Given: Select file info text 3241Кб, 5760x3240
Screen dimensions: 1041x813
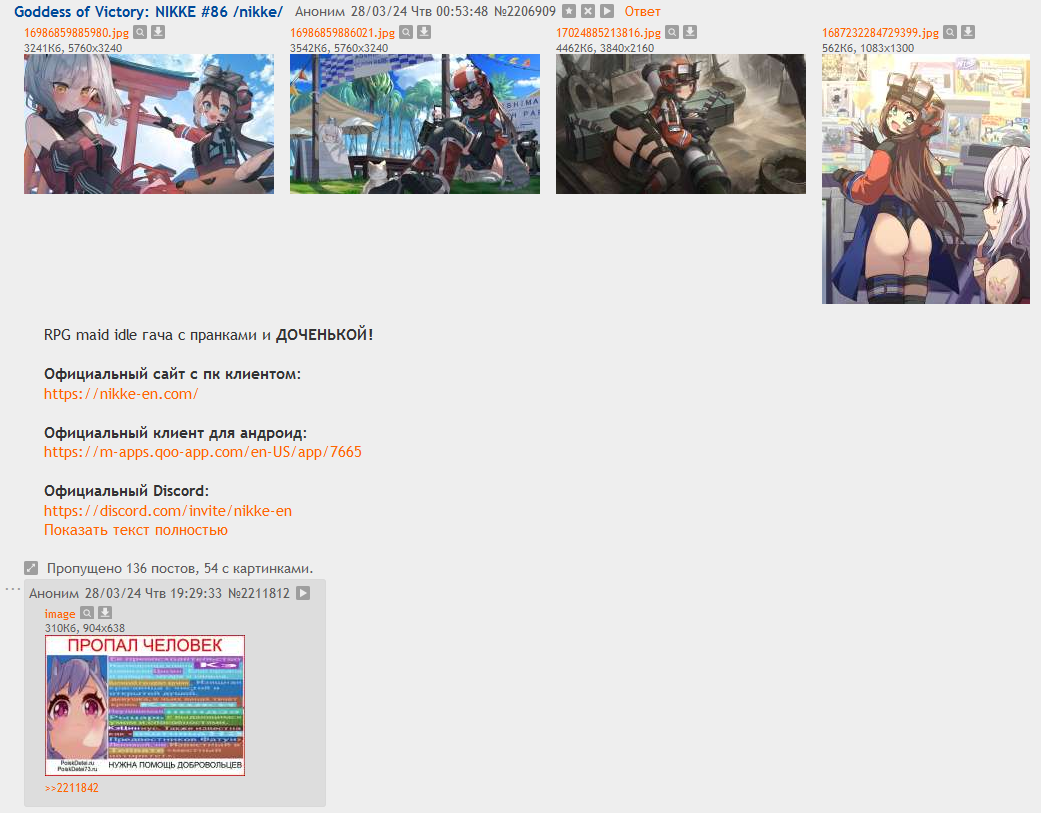Looking at the screenshot, I should (x=73, y=48).
